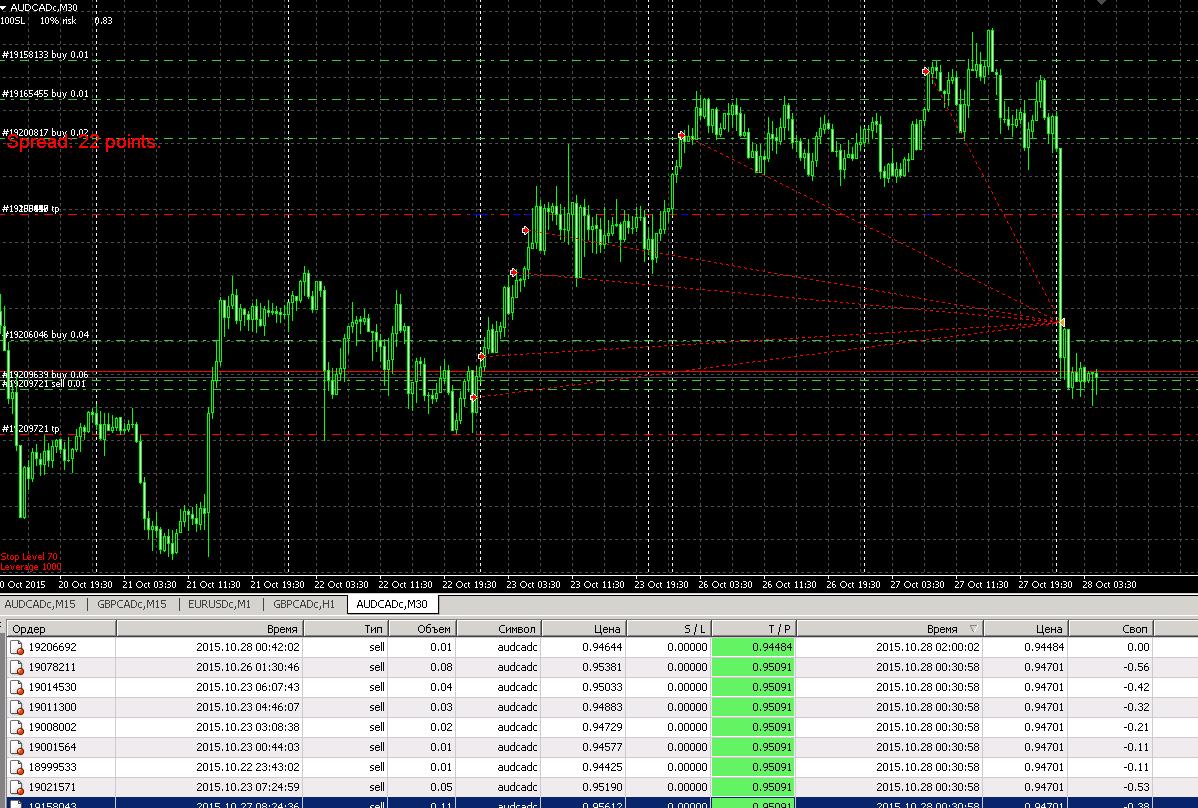Sort by the S / L column header
Screen dimensions: 1198x808
669,629
